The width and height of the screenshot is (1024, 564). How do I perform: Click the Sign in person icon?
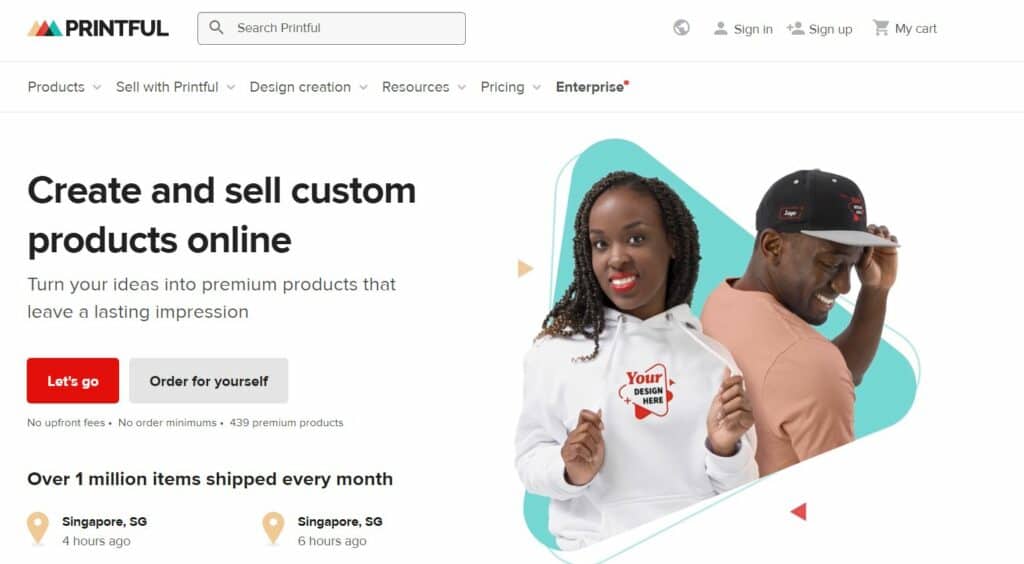[x=720, y=28]
